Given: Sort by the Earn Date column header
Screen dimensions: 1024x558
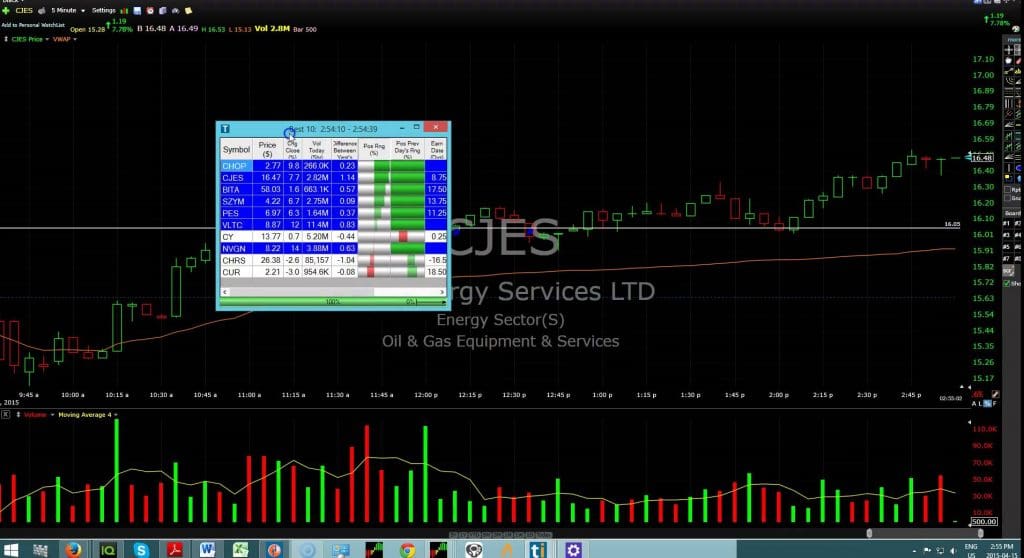Looking at the screenshot, I should click(x=436, y=149).
